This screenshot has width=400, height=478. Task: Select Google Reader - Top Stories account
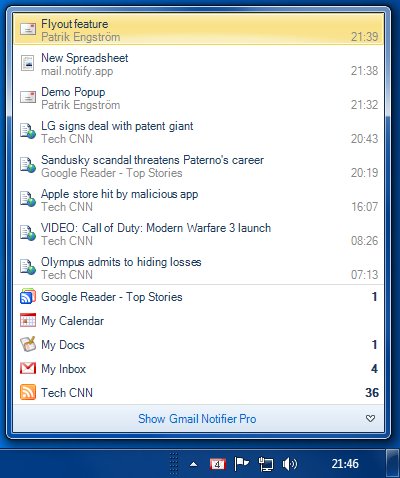click(x=199, y=297)
